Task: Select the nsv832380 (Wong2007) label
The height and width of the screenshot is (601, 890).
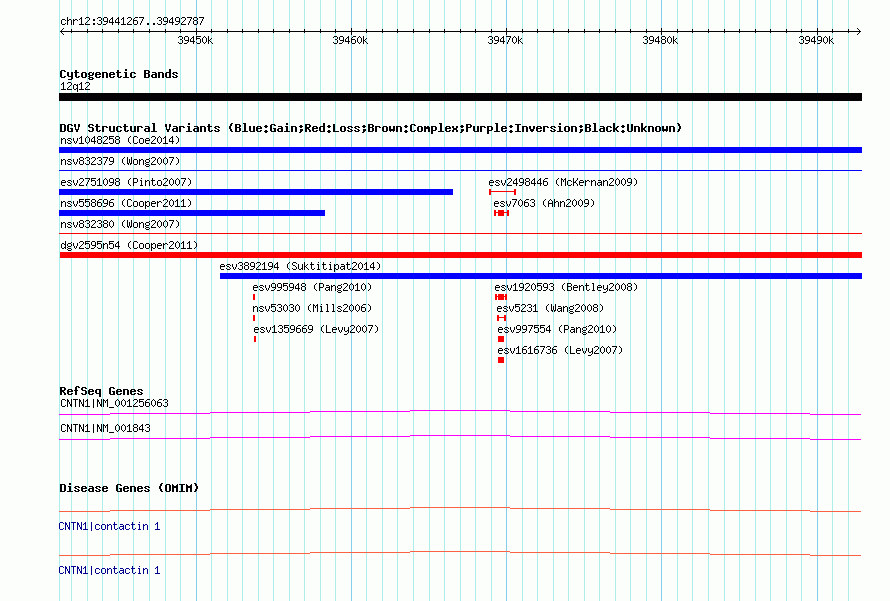Action: [120, 224]
